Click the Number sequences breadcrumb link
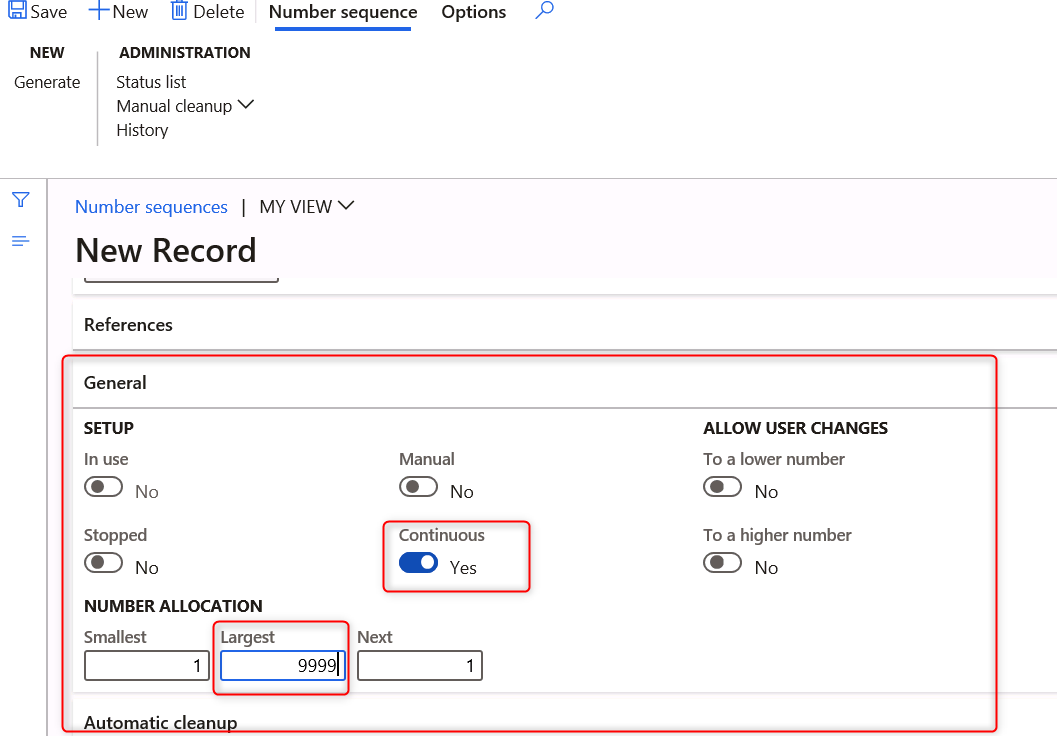Image resolution: width=1057 pixels, height=736 pixels. click(151, 206)
